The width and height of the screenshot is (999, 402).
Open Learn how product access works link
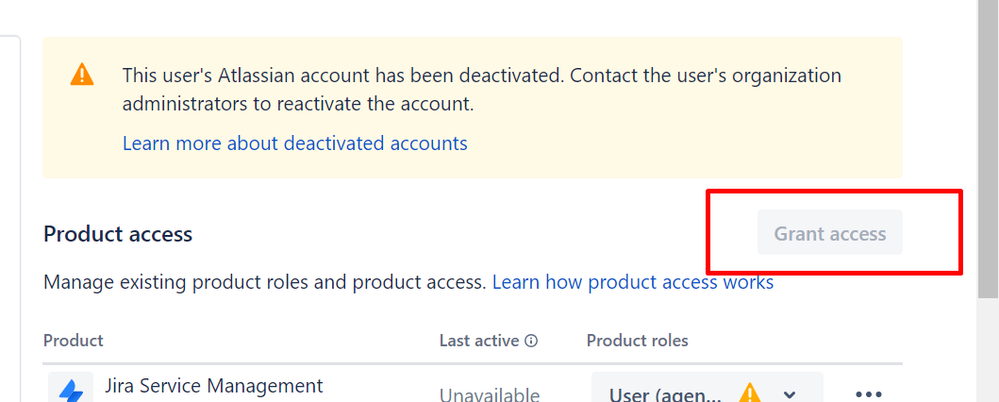coord(633,282)
